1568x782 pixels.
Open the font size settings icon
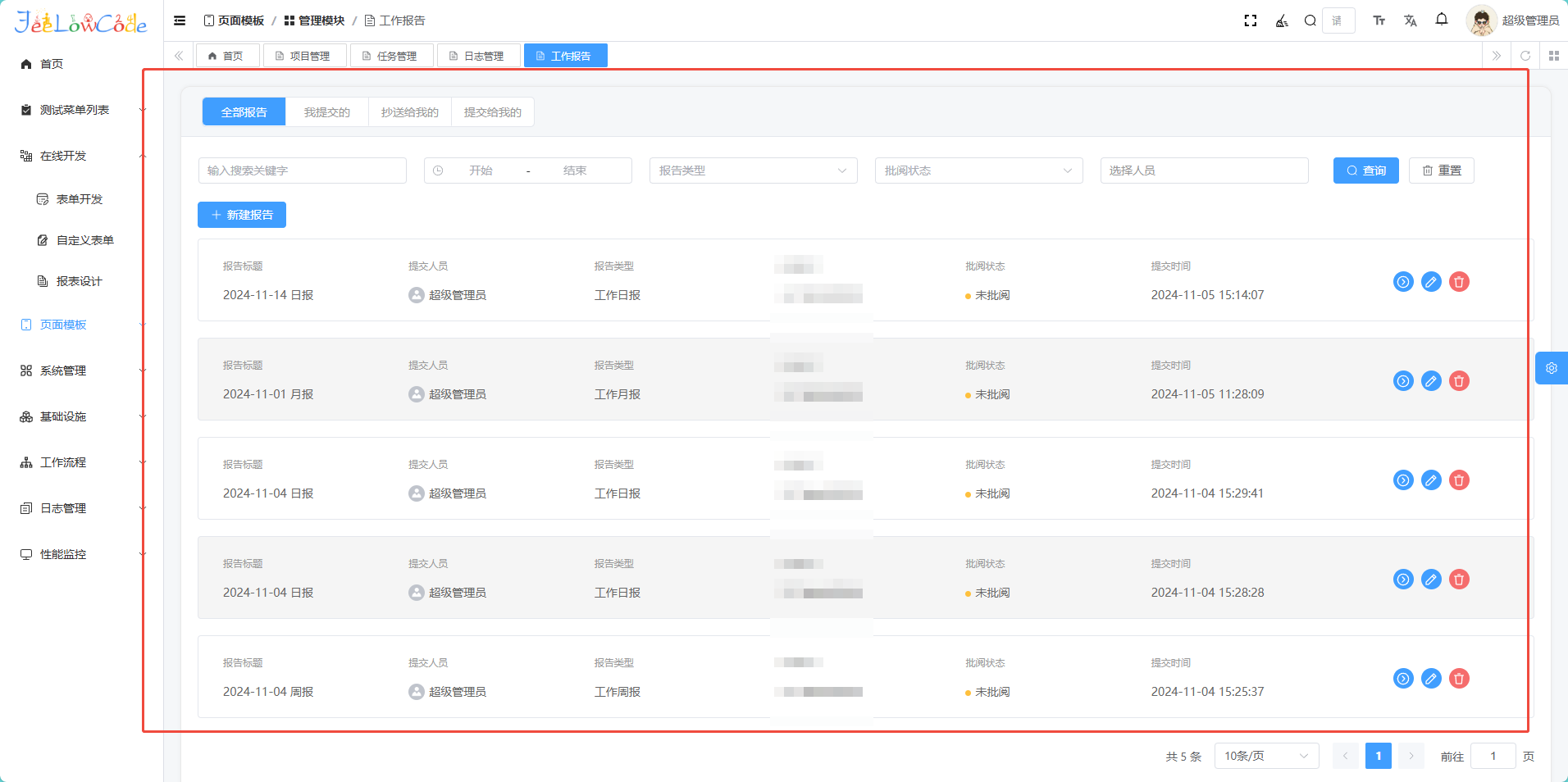pyautogui.click(x=1379, y=20)
